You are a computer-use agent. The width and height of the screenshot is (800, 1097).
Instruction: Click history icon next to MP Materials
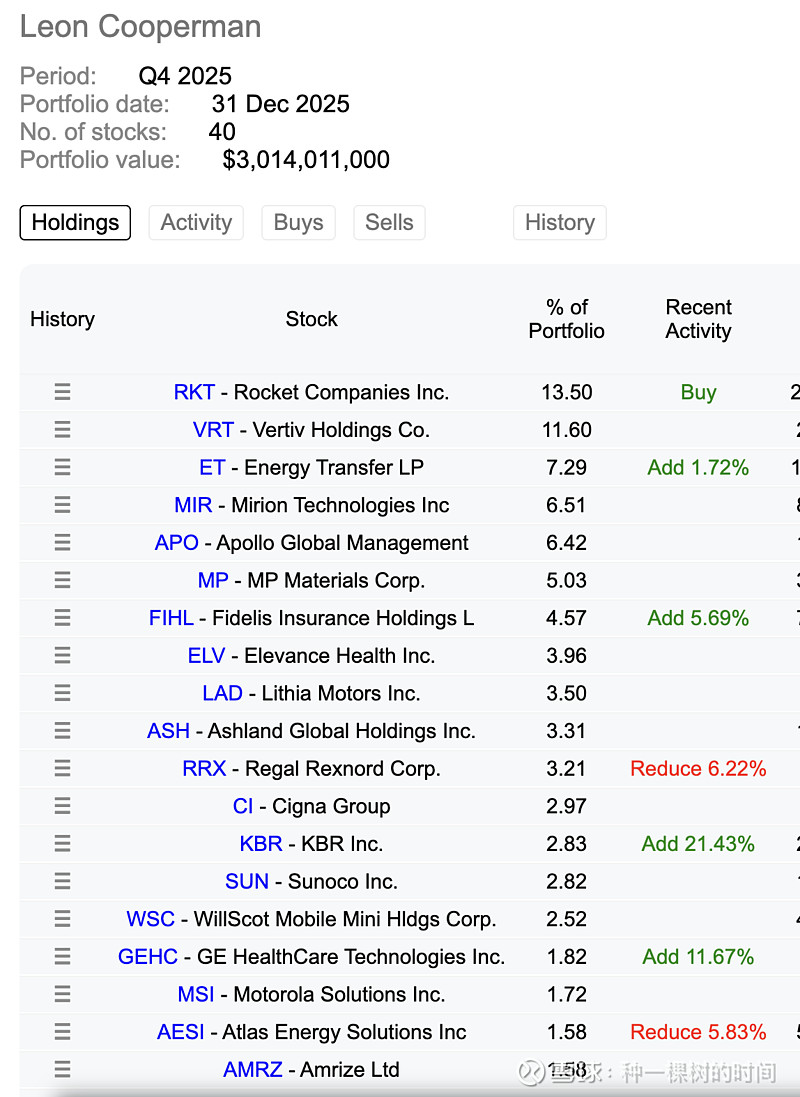coord(62,580)
